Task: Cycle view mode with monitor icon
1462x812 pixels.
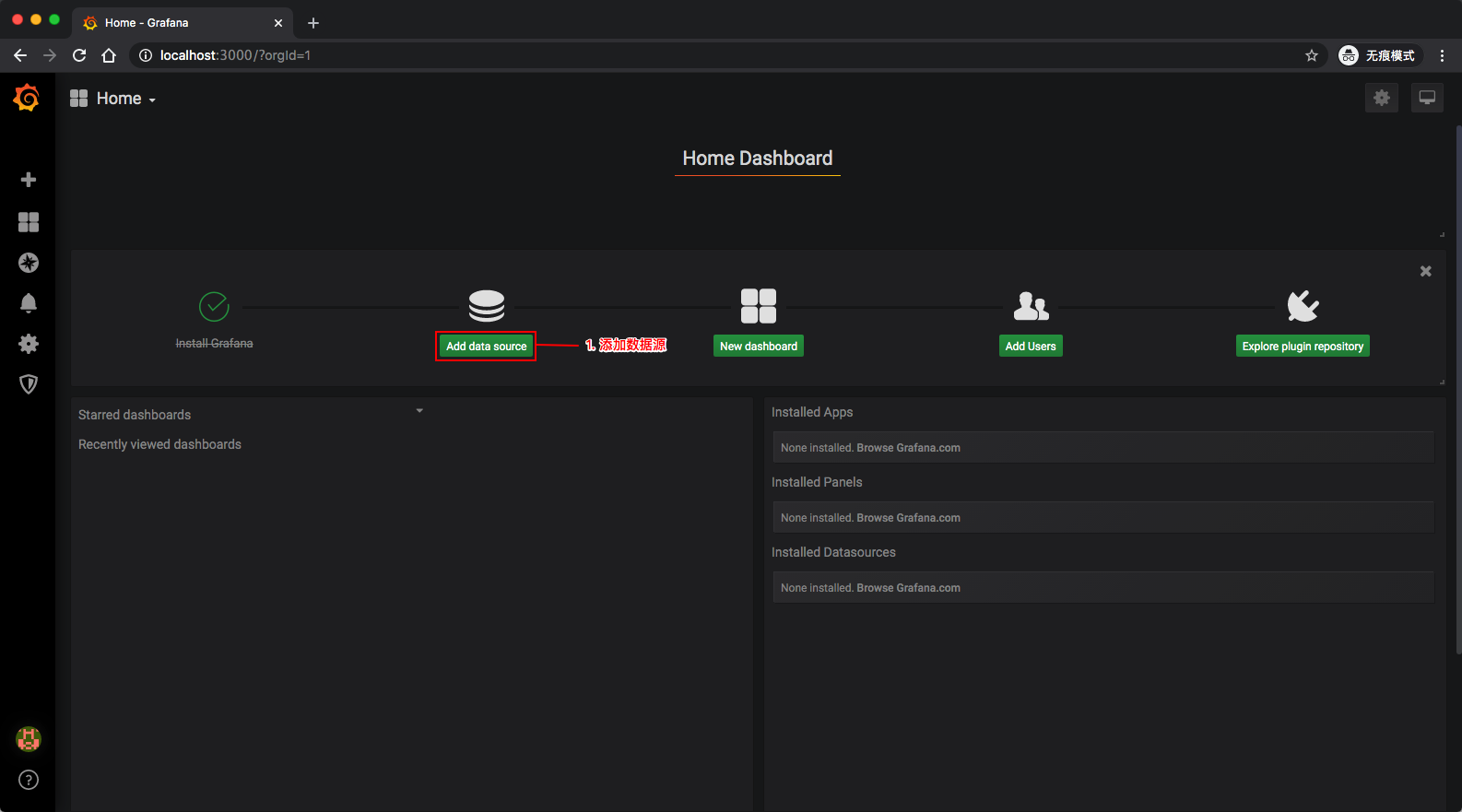Action: tap(1427, 98)
